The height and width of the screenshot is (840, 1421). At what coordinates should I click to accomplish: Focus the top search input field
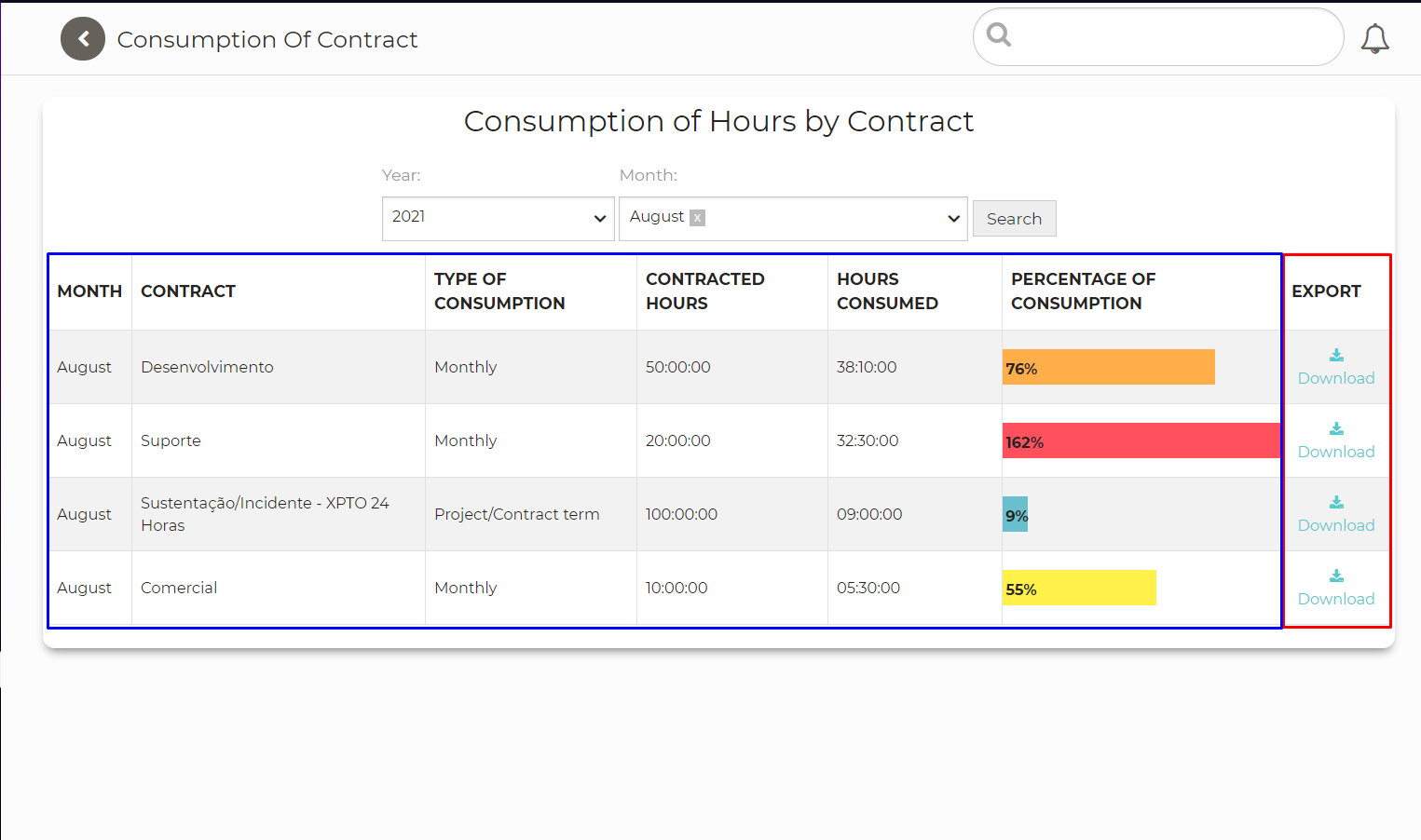click(x=1158, y=37)
